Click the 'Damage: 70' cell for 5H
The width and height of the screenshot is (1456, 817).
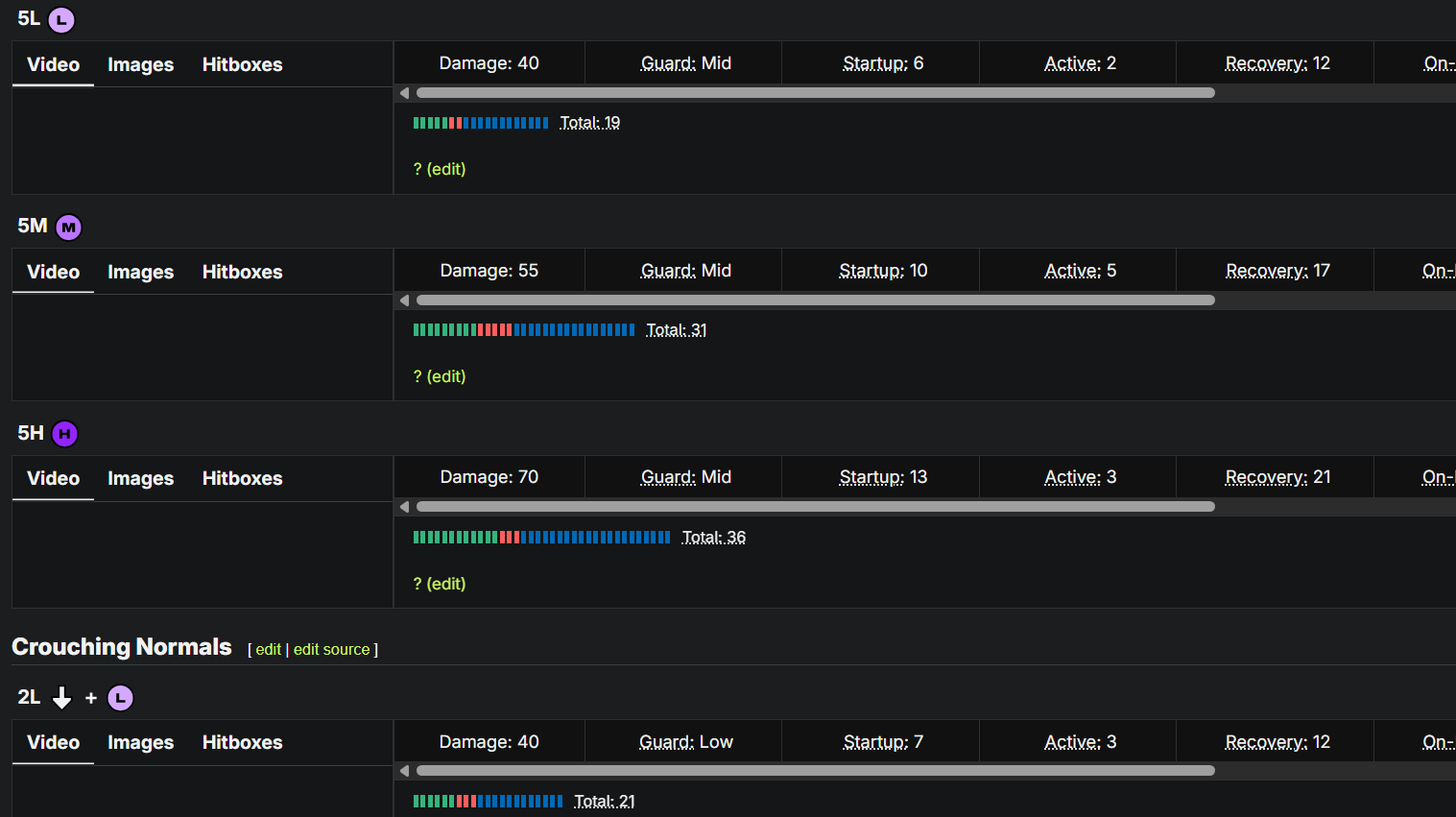pos(489,477)
